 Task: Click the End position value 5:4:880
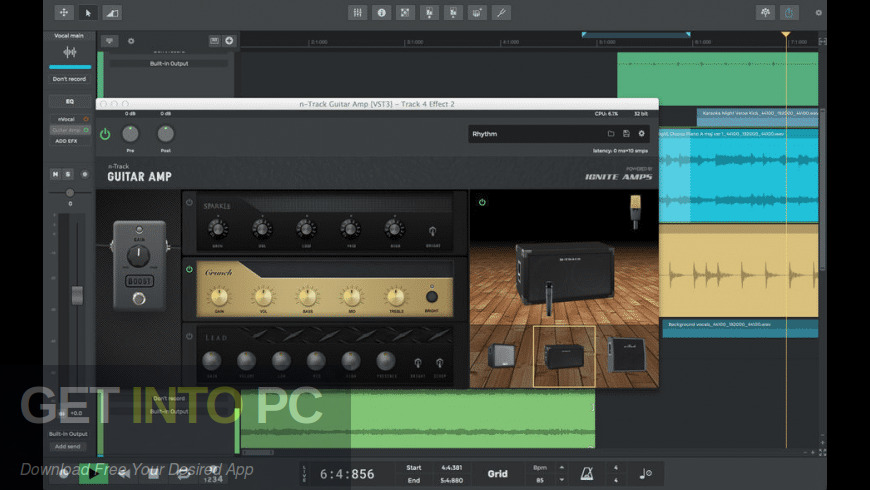coord(452,480)
